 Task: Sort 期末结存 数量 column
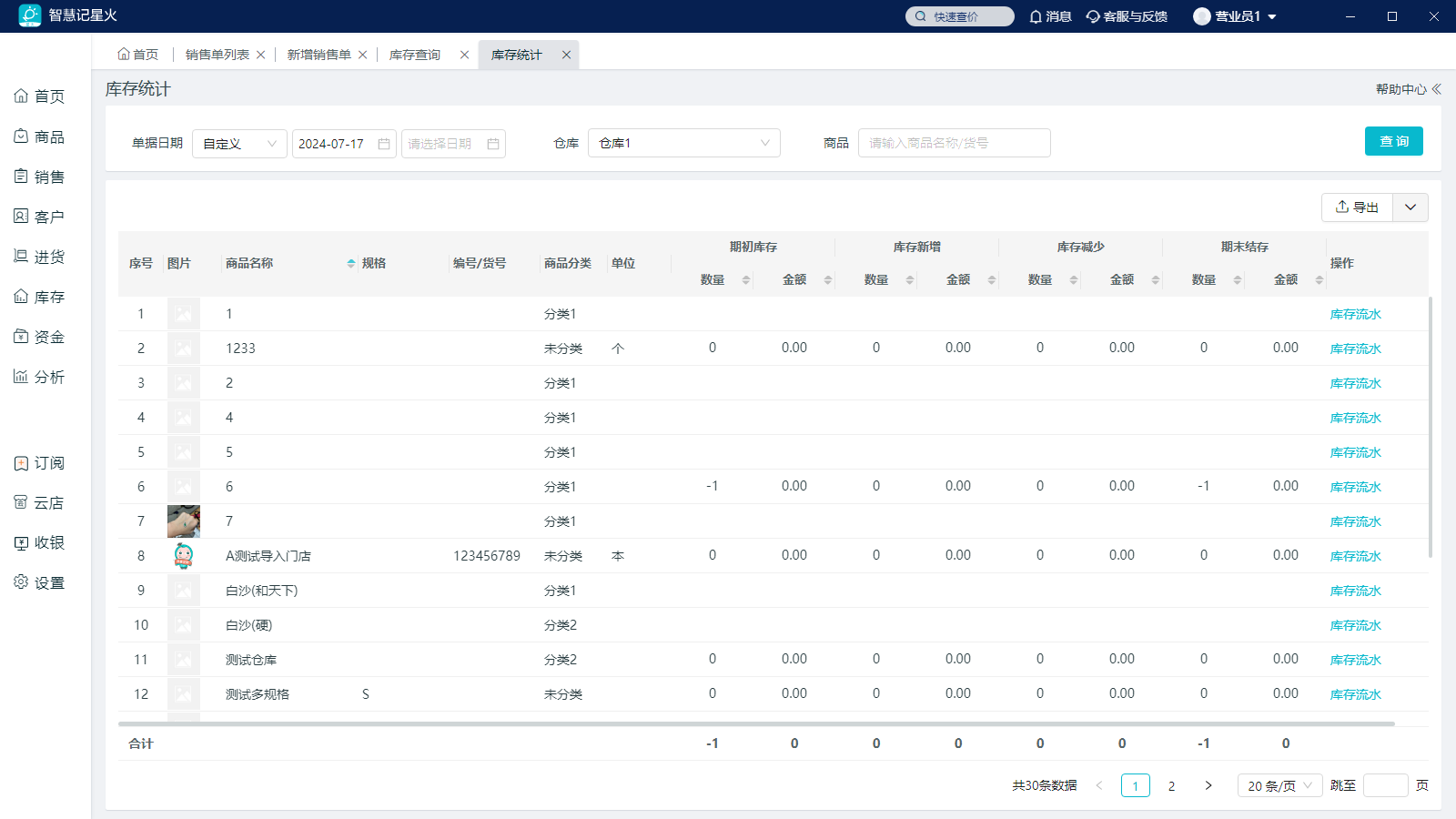(x=1238, y=279)
